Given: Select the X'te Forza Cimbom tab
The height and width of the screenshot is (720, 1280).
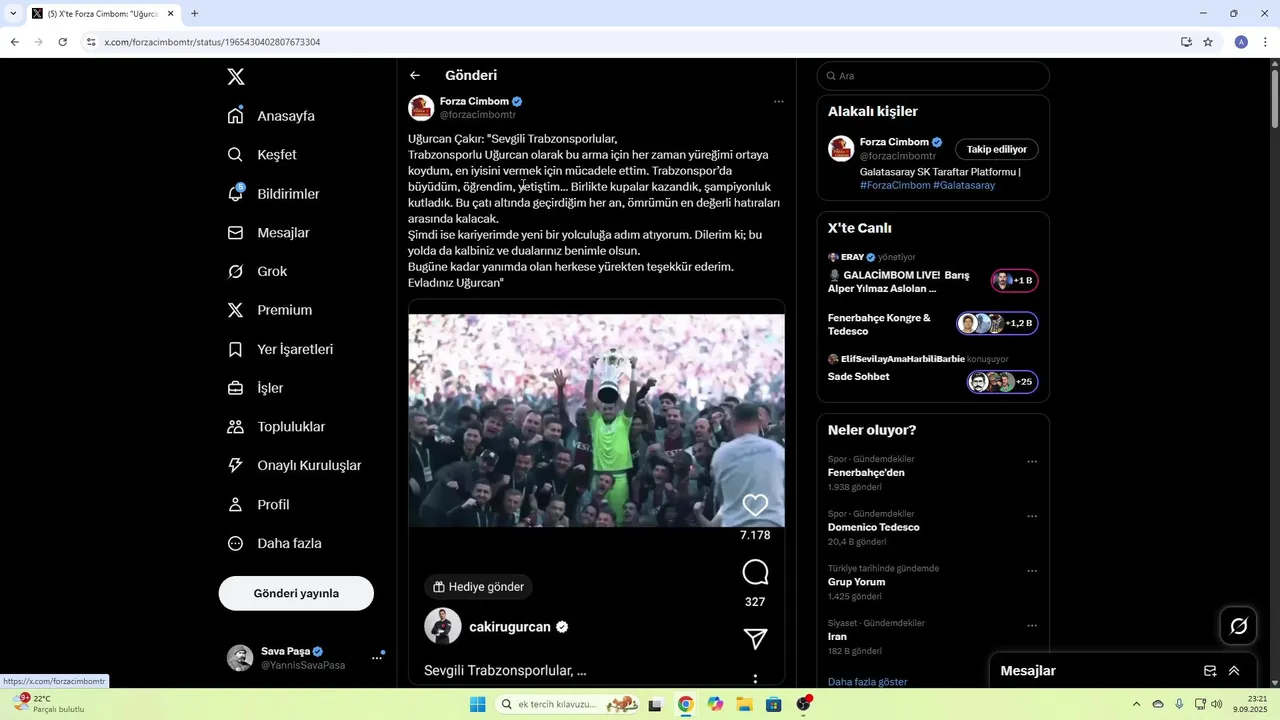Looking at the screenshot, I should tap(103, 14).
